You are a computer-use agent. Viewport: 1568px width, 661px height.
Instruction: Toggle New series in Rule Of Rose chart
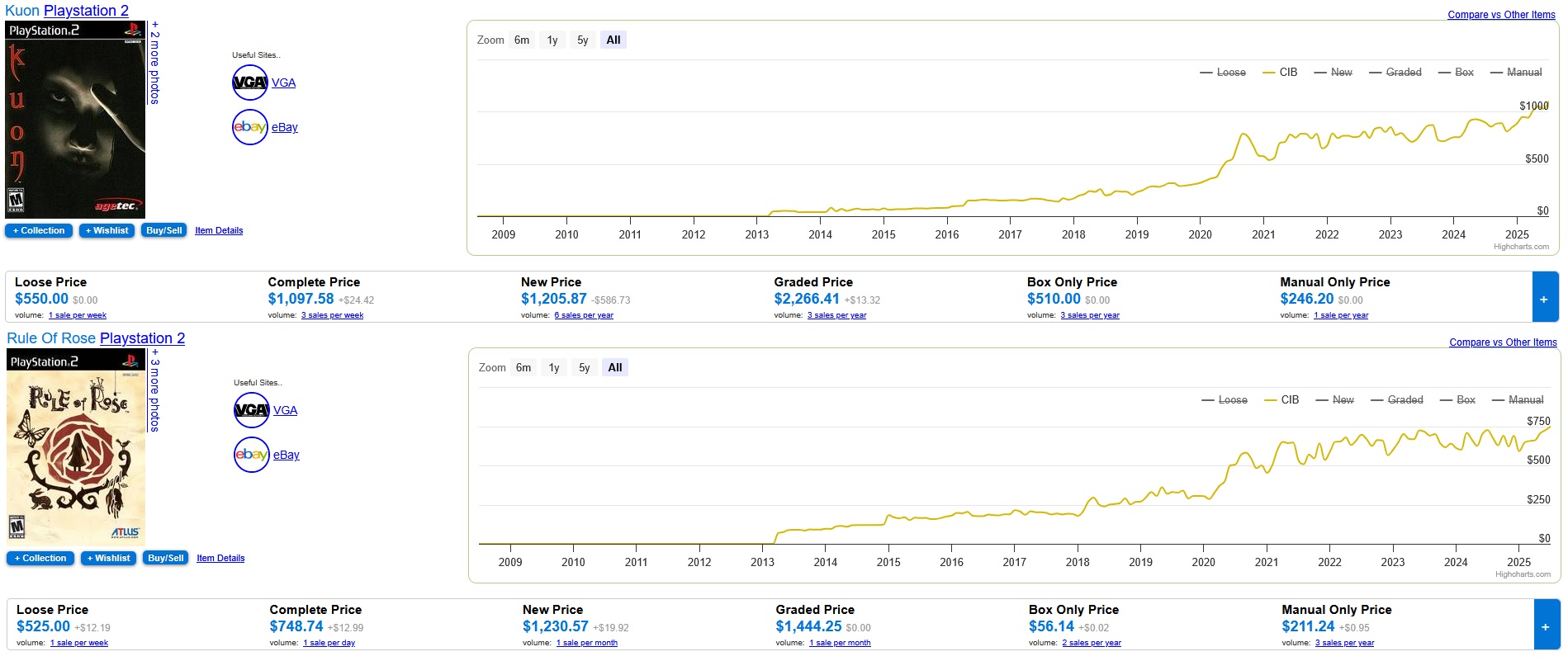click(1335, 400)
